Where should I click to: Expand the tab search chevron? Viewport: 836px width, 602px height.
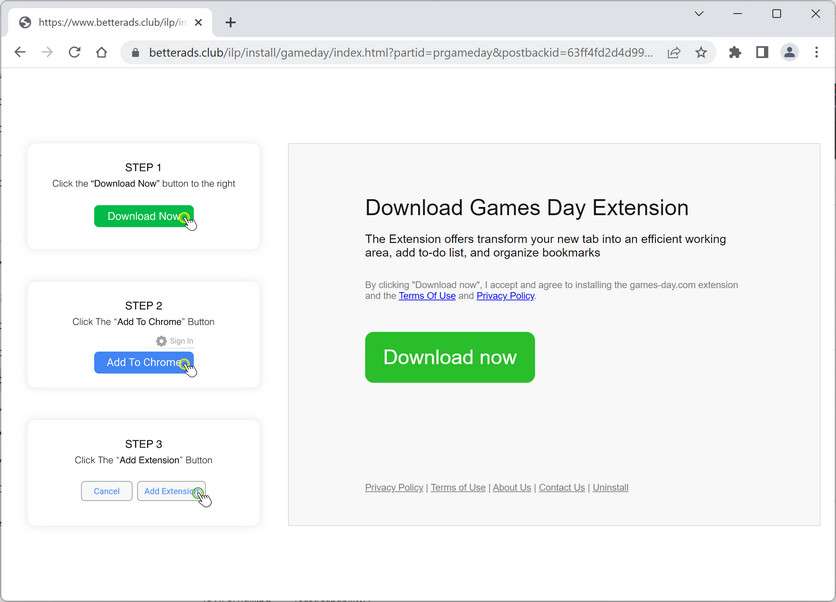699,14
